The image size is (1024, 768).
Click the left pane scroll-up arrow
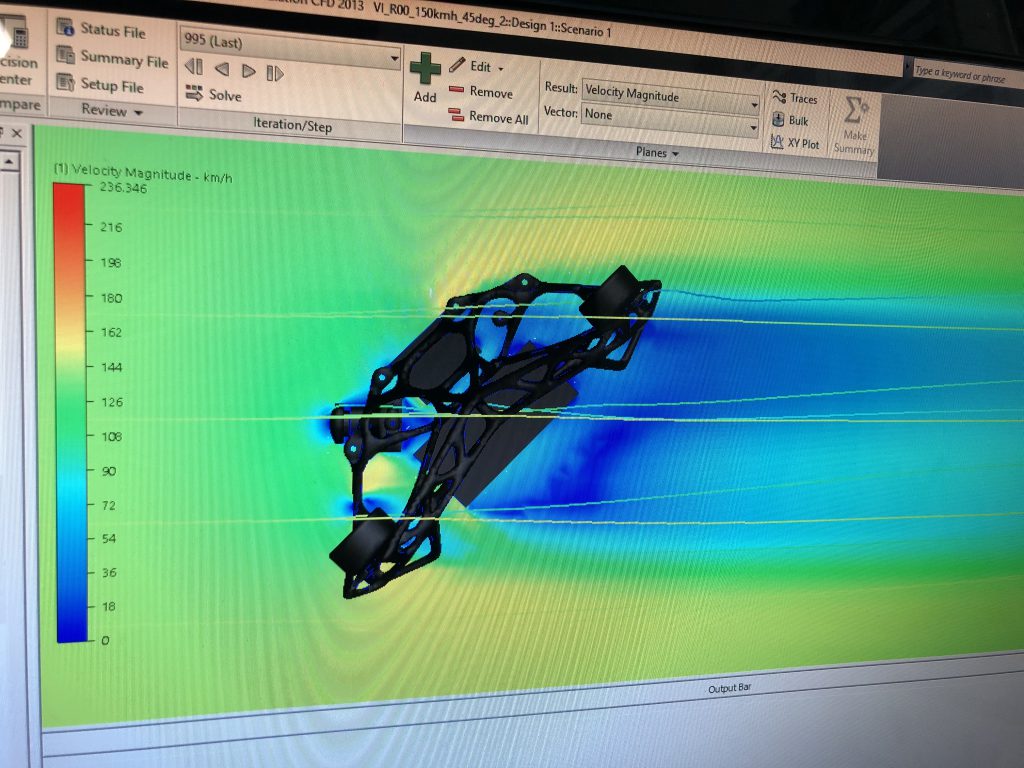tap(9, 161)
